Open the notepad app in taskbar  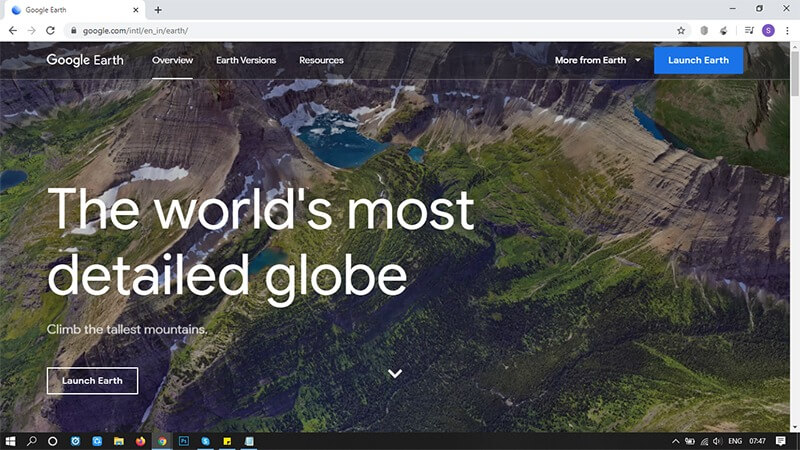[249, 441]
